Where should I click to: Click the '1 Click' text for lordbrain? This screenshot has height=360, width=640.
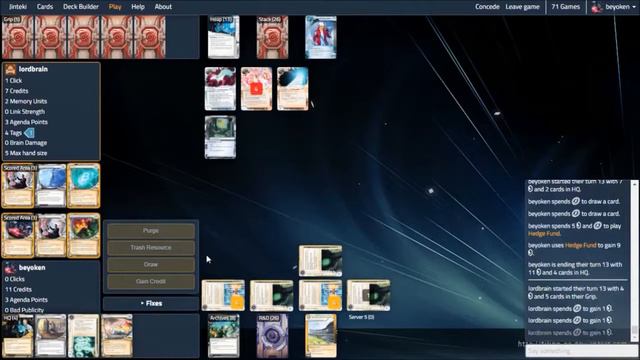point(13,81)
